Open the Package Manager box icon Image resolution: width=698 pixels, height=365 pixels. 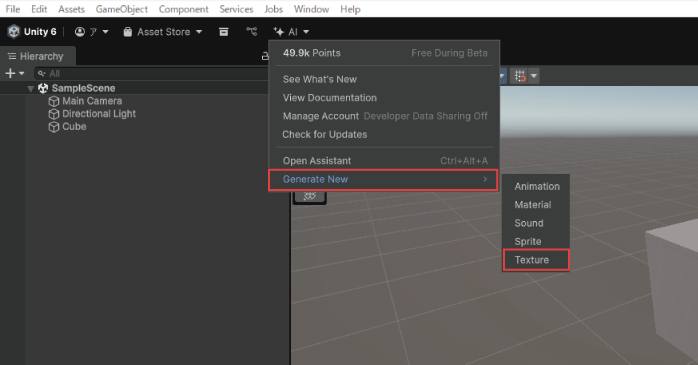pyautogui.click(x=224, y=32)
